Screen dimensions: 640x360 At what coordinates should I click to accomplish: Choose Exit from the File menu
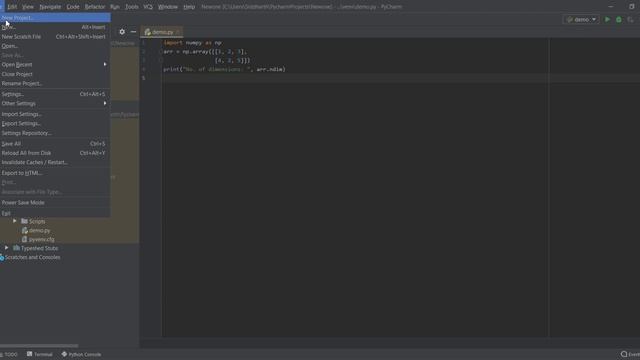[55, 213]
